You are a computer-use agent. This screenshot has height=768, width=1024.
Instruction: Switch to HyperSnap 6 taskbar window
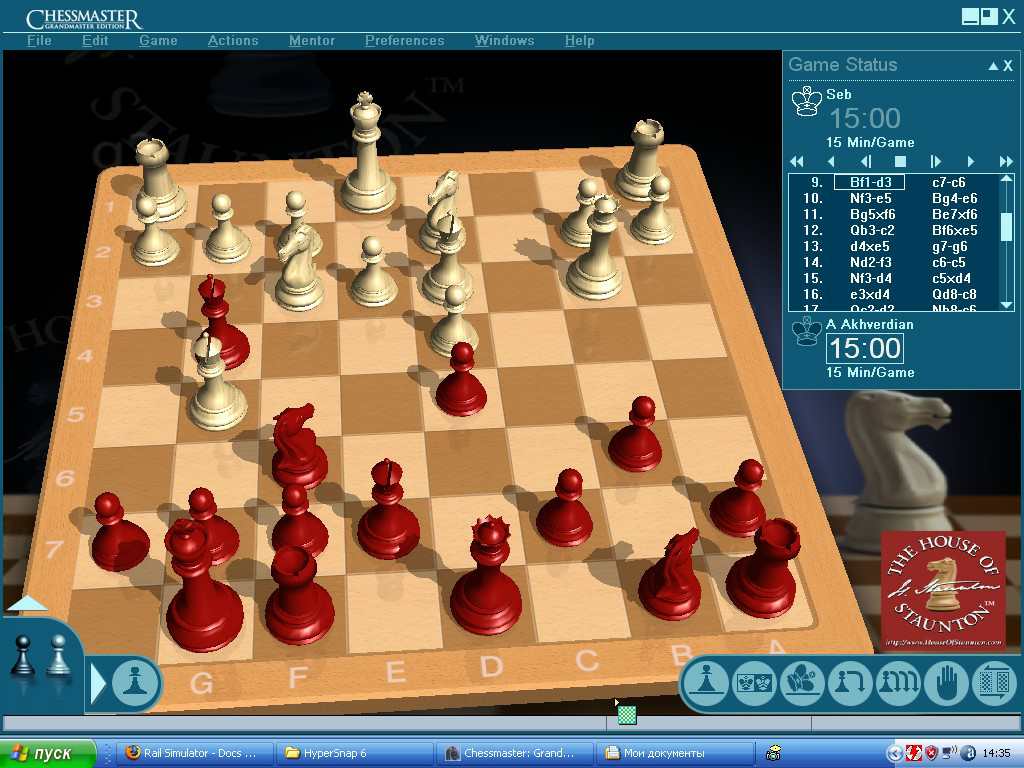353,753
